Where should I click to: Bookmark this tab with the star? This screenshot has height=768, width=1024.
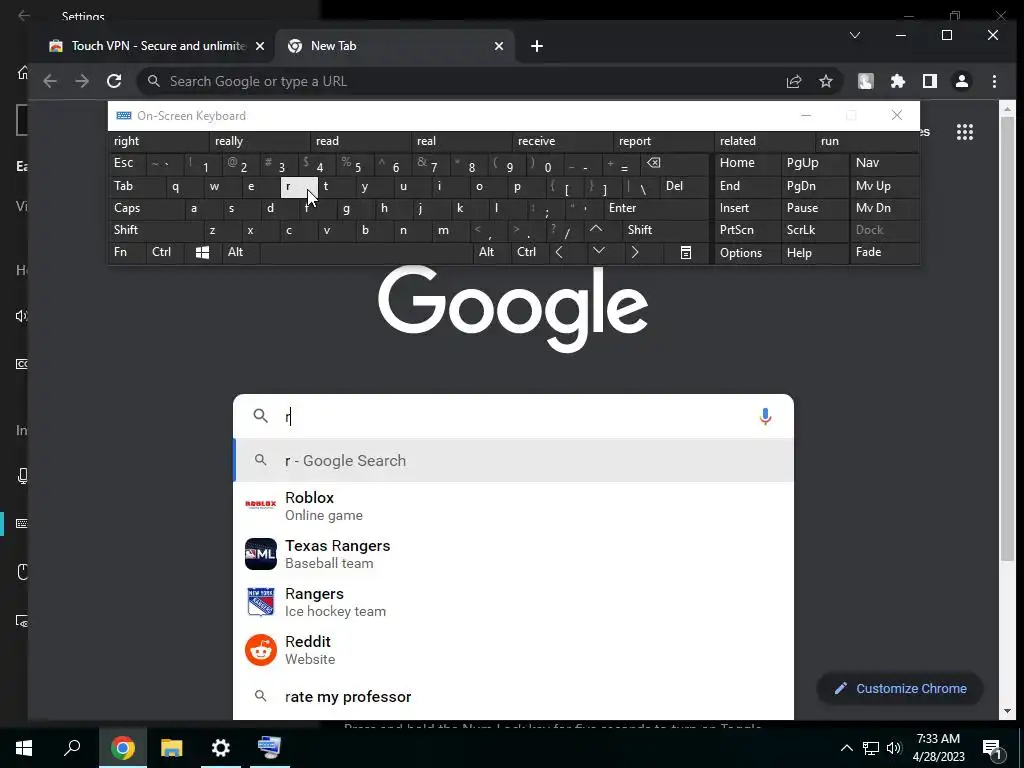[x=826, y=81]
